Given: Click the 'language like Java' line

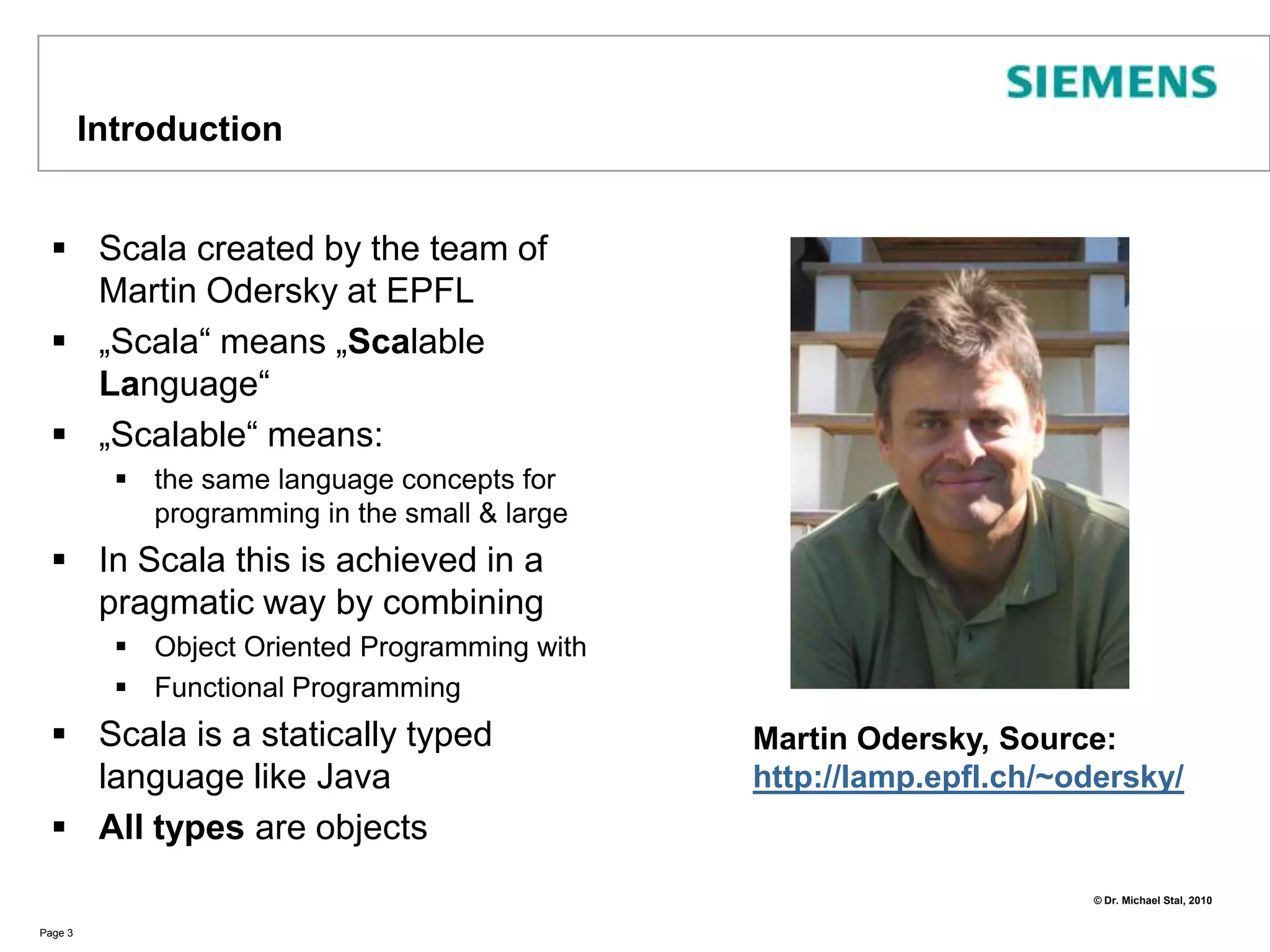Looking at the screenshot, I should pyautogui.click(x=245, y=777).
